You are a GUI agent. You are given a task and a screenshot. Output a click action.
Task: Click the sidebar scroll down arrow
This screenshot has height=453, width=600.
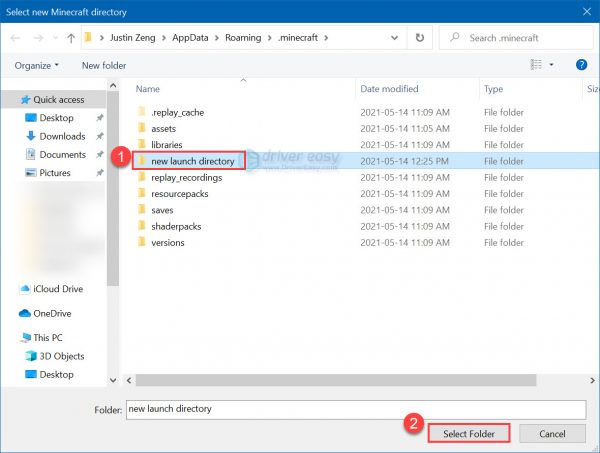point(113,380)
